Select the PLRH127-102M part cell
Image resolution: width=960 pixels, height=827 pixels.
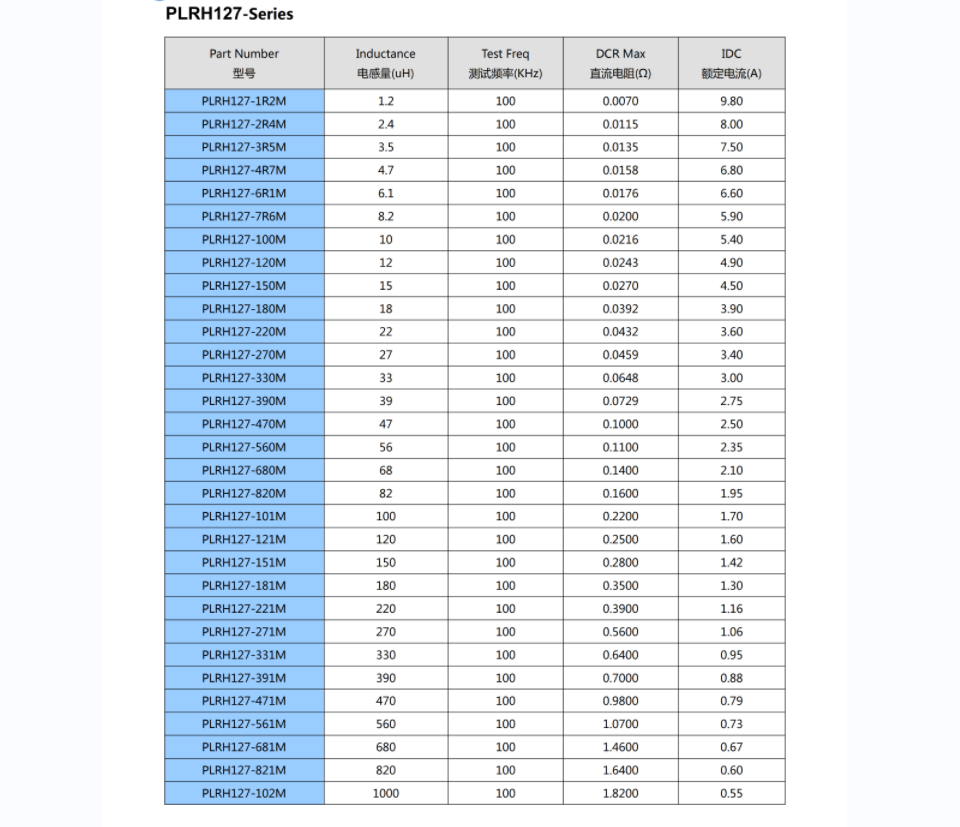[x=244, y=794]
